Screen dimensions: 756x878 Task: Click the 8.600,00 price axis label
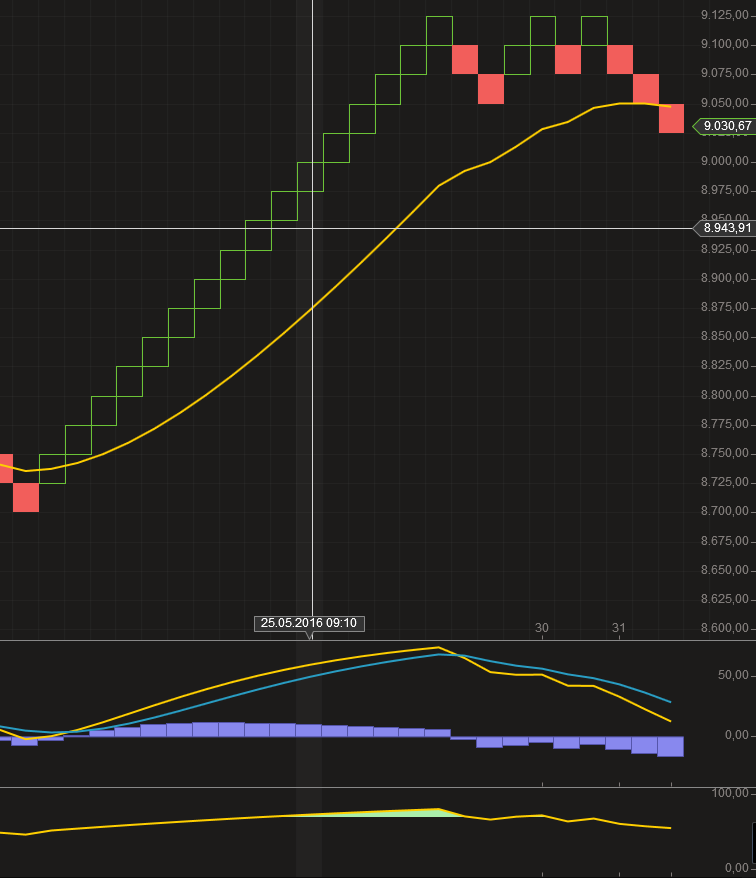[x=726, y=628]
